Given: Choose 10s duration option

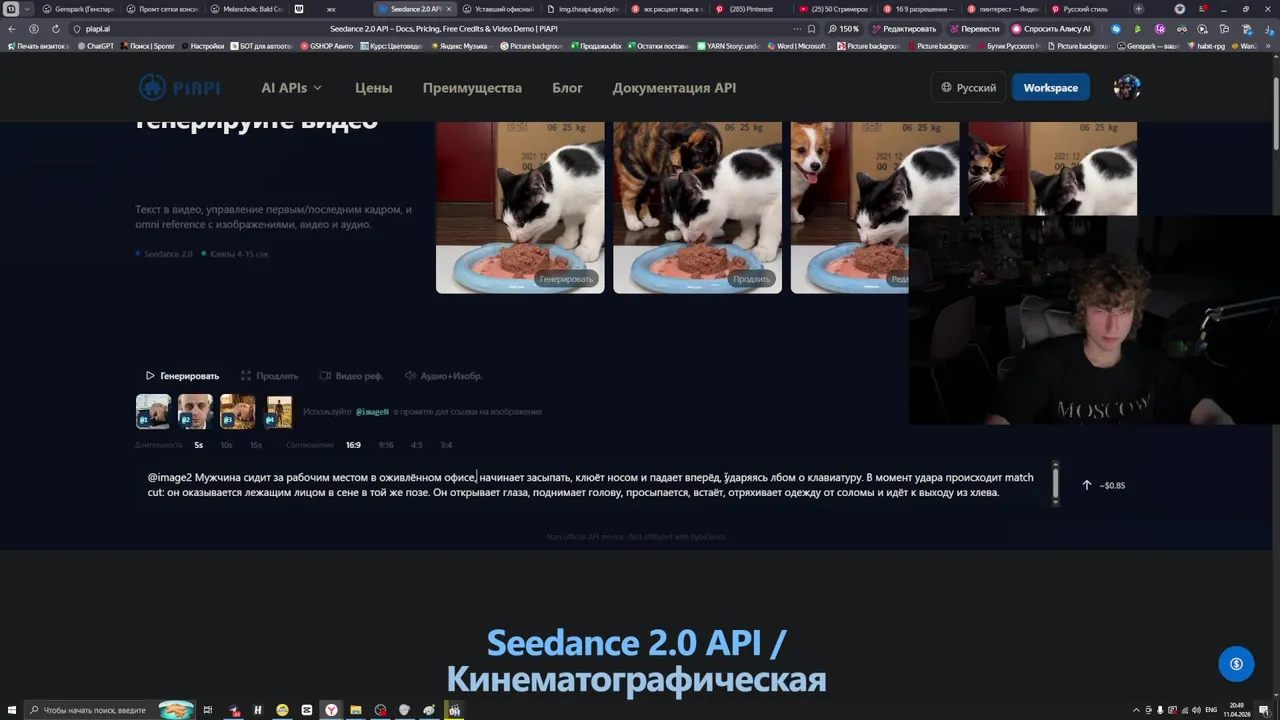Looking at the screenshot, I should [x=227, y=445].
